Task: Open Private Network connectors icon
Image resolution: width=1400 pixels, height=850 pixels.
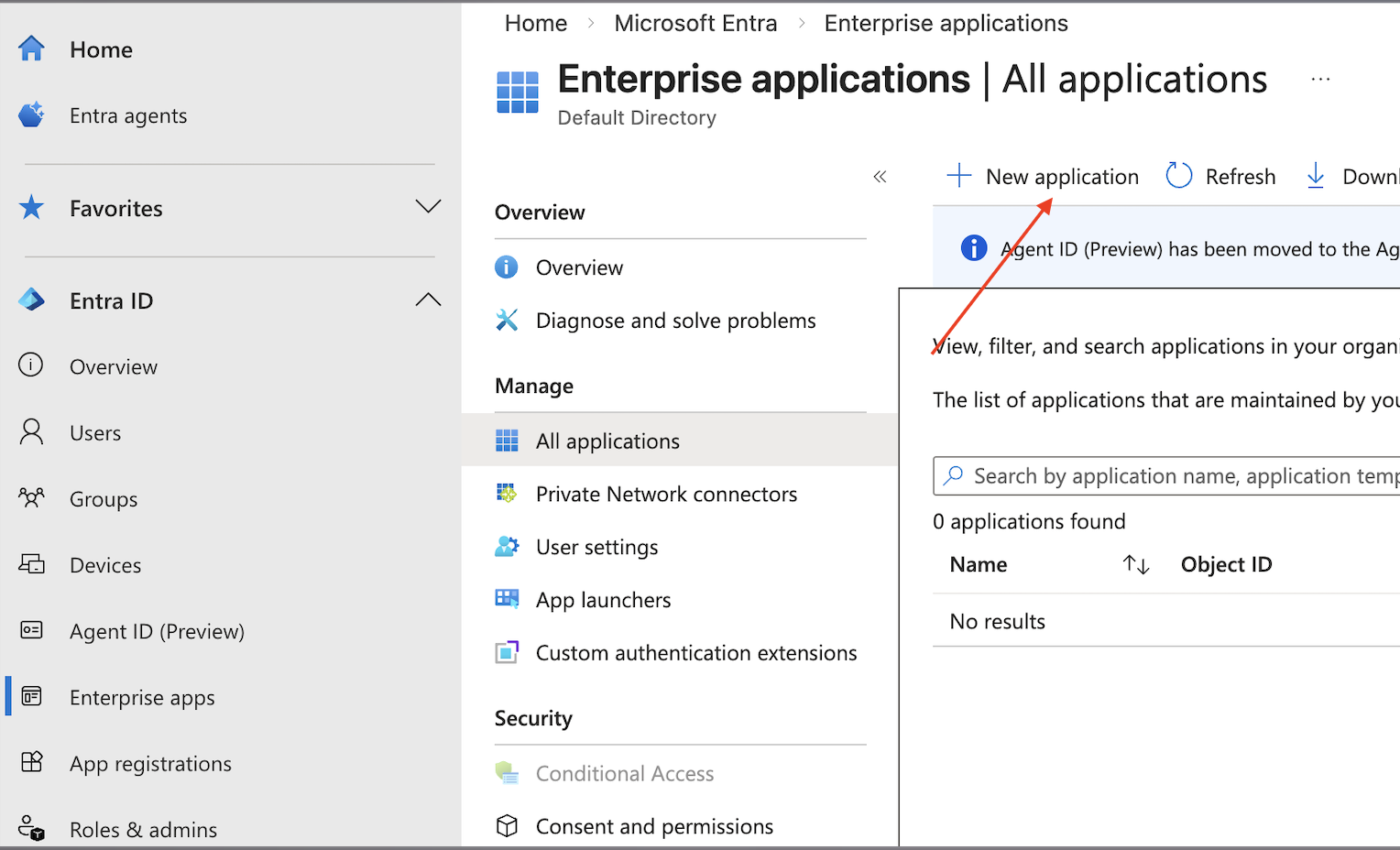Action: [507, 494]
